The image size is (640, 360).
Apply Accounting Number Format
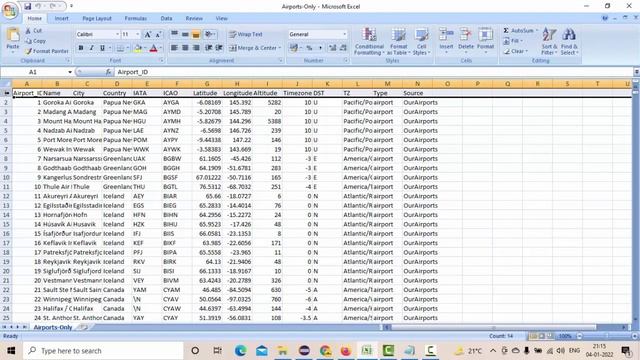coord(293,48)
